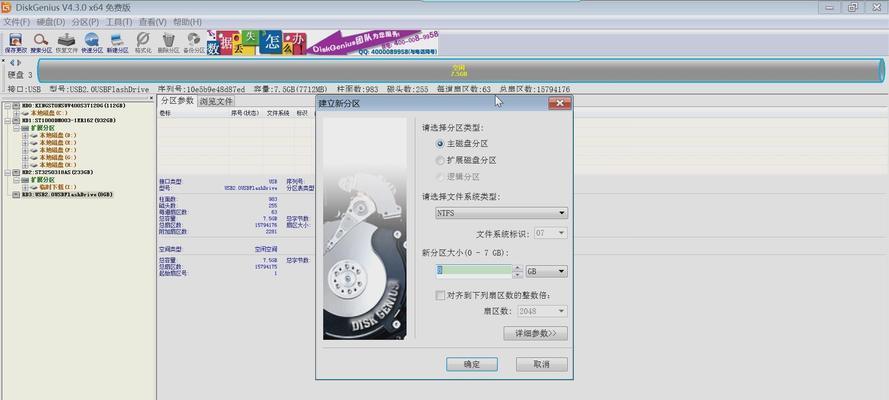This screenshot has width=889, height=400.
Task: Click the 序号(状态) column header
Action: tap(245, 113)
